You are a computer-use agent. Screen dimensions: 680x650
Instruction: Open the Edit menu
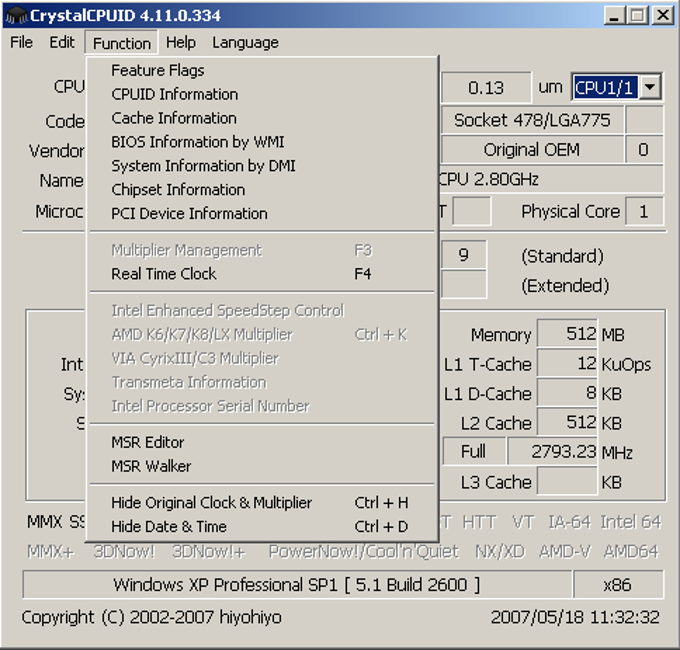coord(62,42)
